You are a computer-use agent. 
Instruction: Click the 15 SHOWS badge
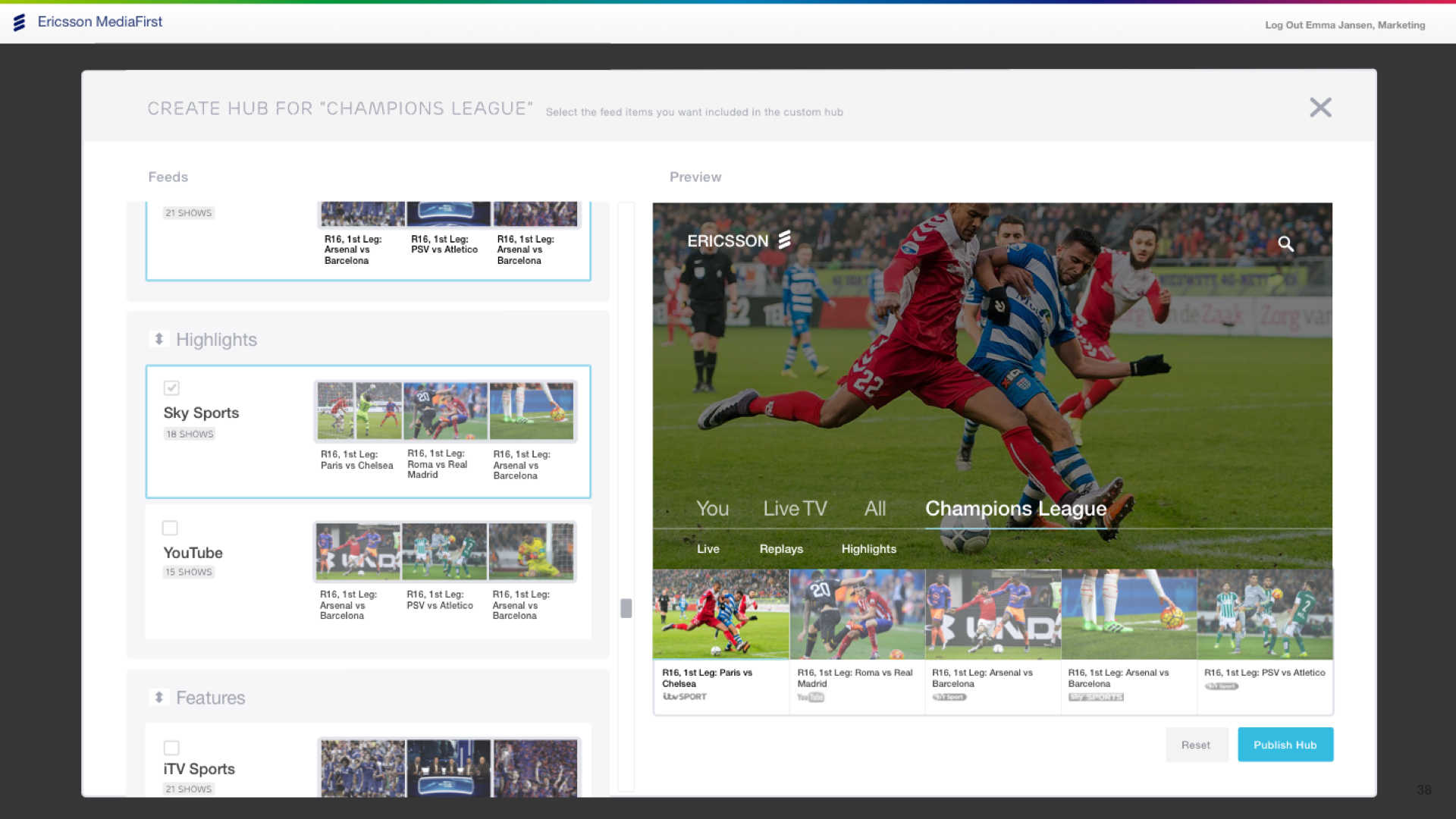pos(189,573)
